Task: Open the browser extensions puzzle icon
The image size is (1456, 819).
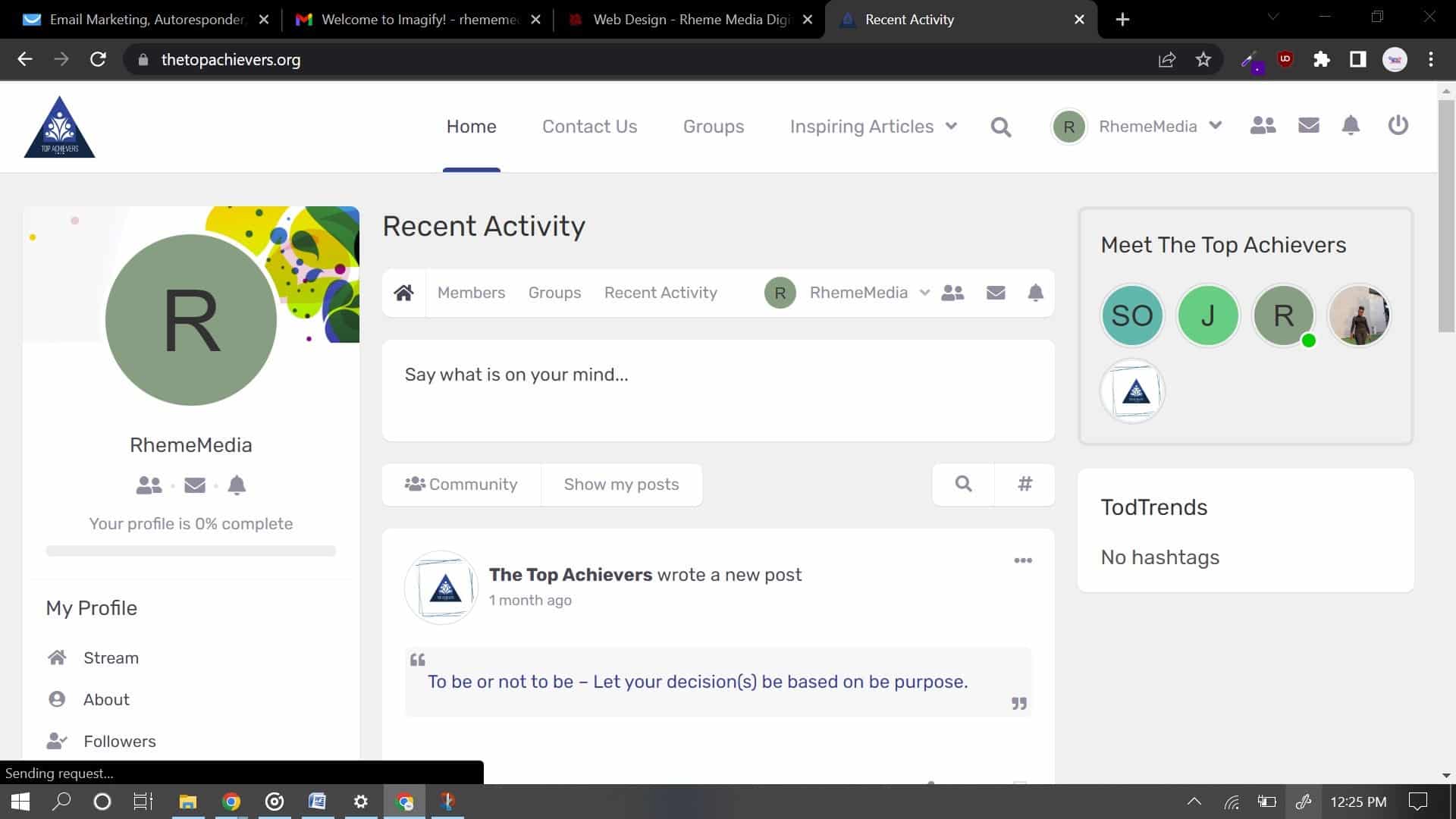Action: coord(1321,60)
